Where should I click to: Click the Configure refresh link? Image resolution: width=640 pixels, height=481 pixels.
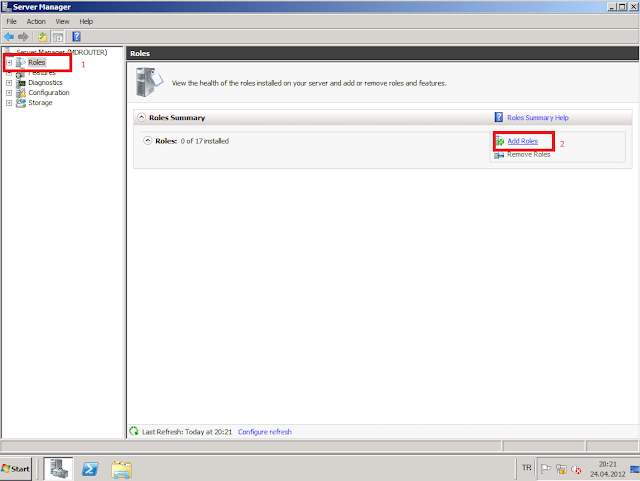point(264,432)
